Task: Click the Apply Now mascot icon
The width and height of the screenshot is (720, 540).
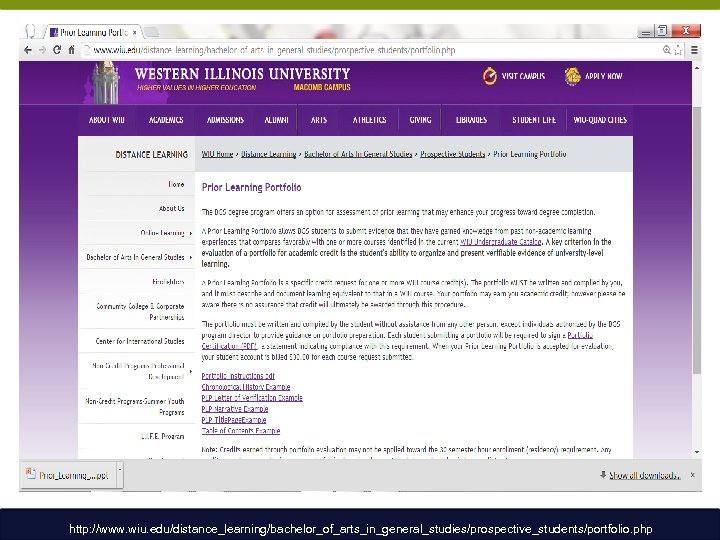Action: pyautogui.click(x=572, y=76)
